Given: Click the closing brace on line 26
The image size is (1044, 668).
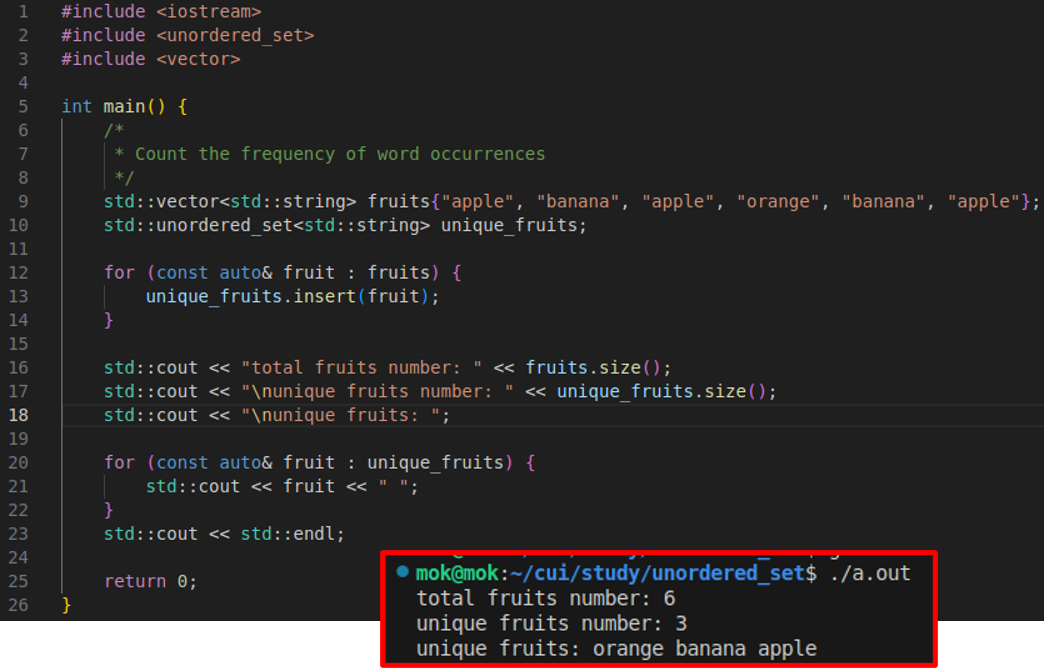Looking at the screenshot, I should click(x=64, y=604).
